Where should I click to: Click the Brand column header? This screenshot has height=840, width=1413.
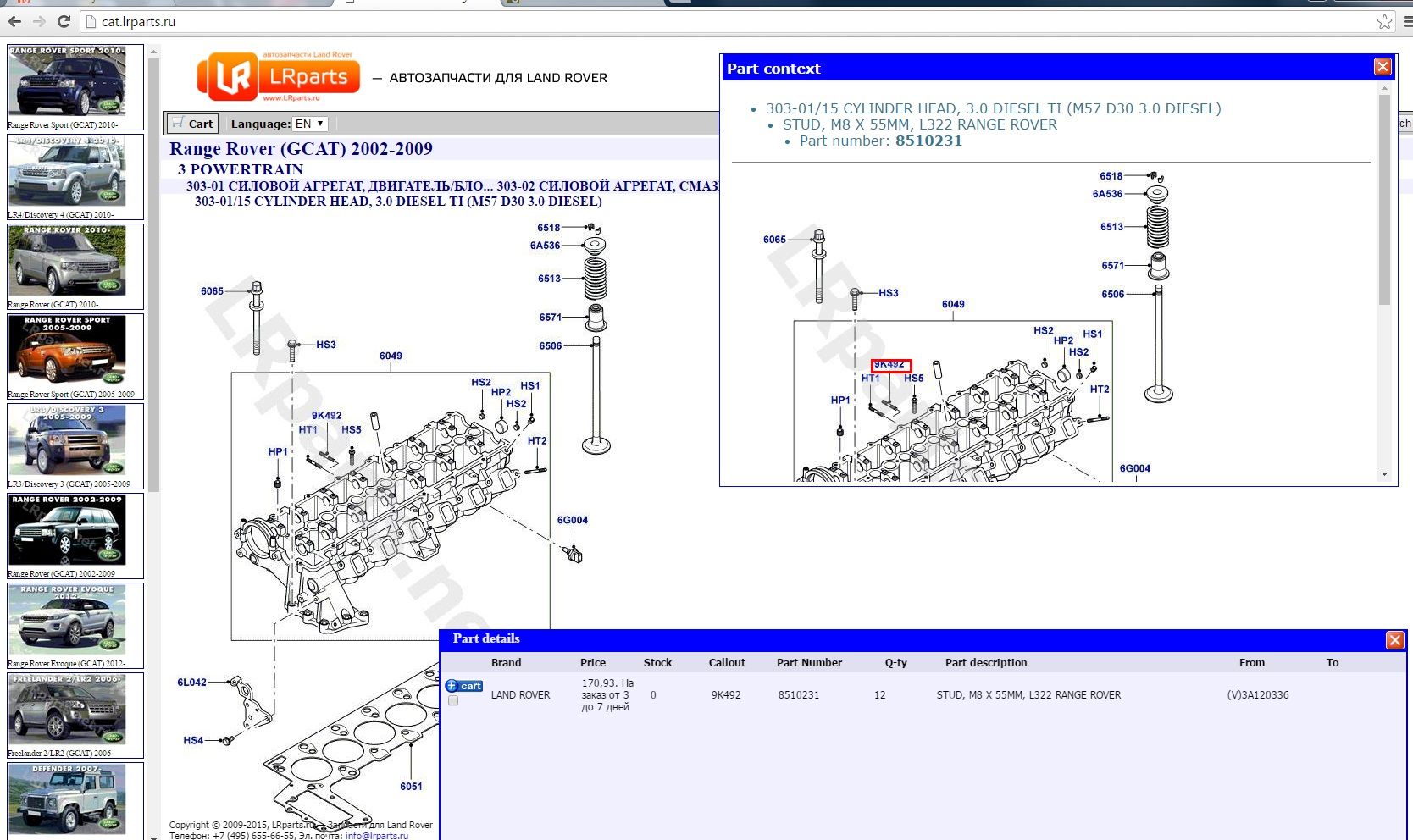point(506,662)
